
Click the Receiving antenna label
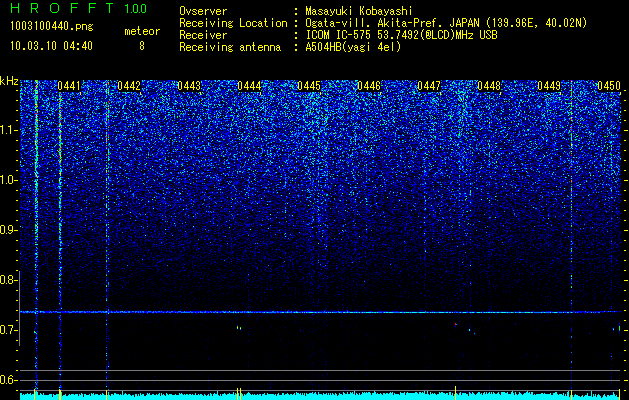pyautogui.click(x=230, y=47)
